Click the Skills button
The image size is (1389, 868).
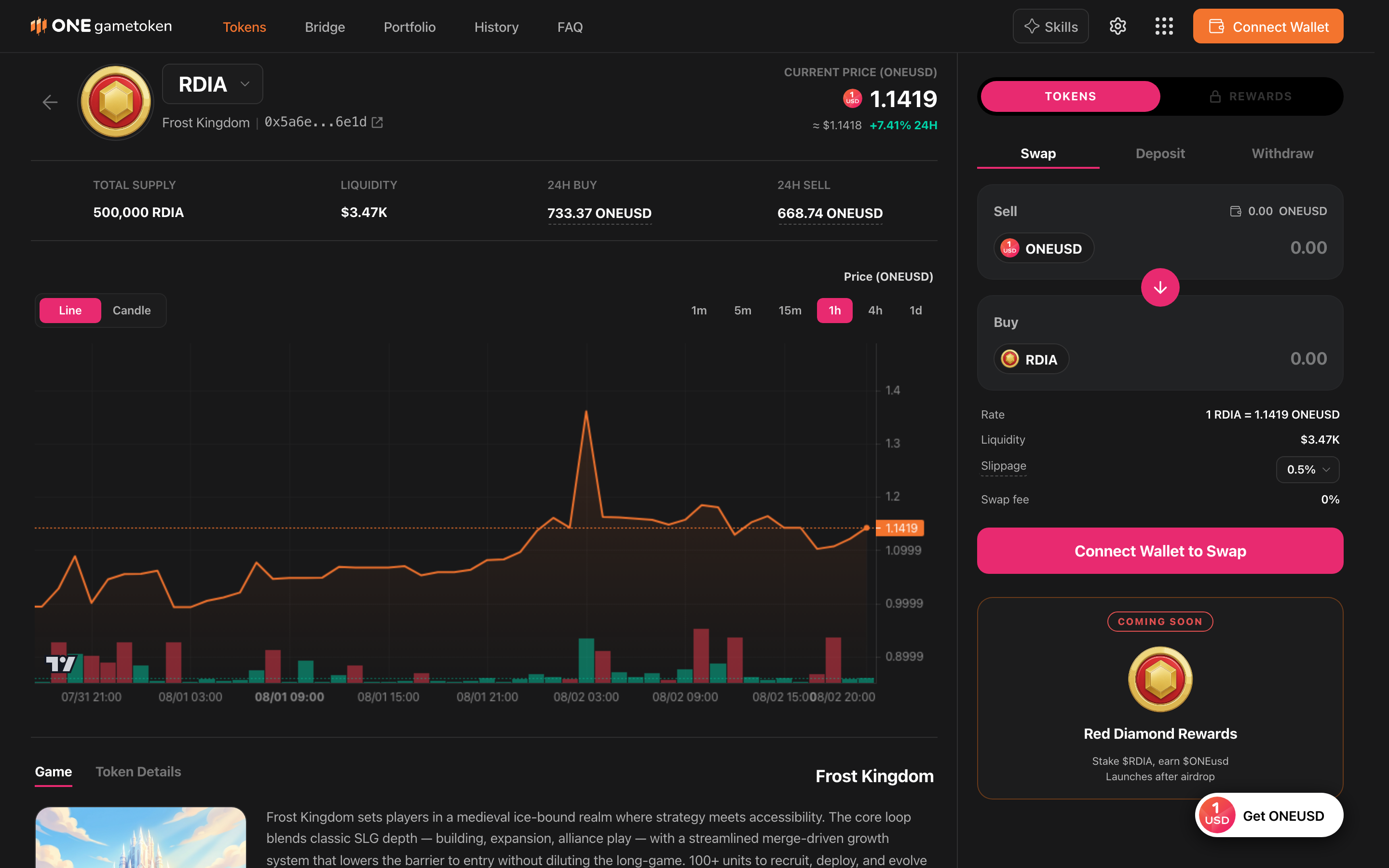[1050, 27]
